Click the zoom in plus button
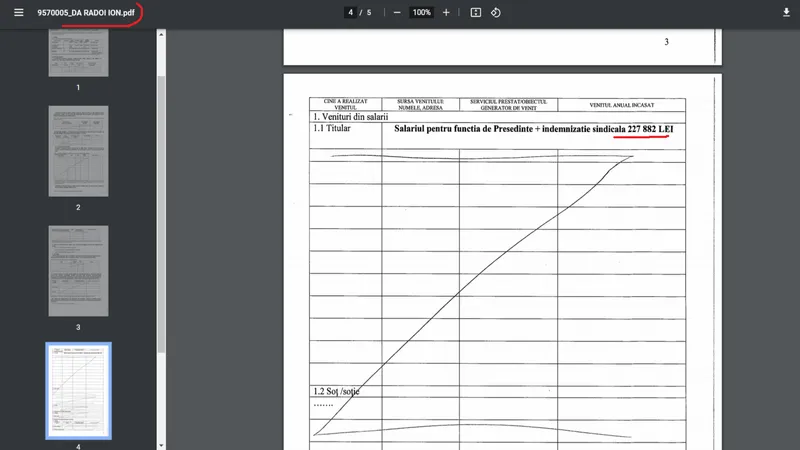The image size is (800, 450). tap(446, 12)
